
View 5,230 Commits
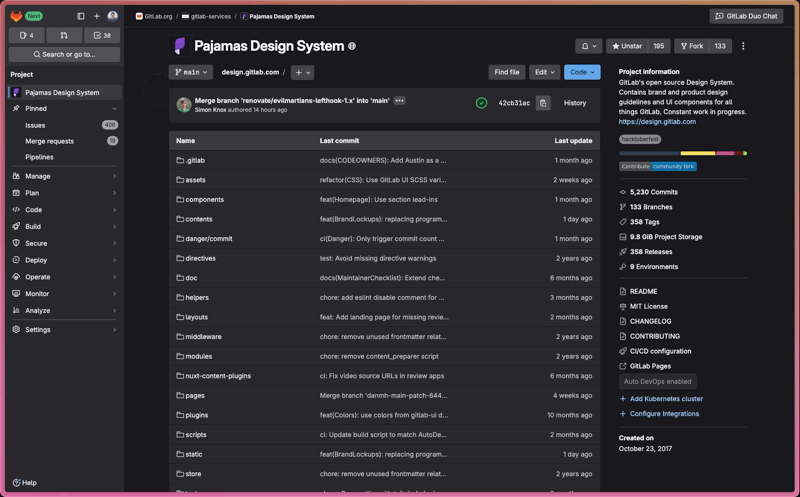648,192
